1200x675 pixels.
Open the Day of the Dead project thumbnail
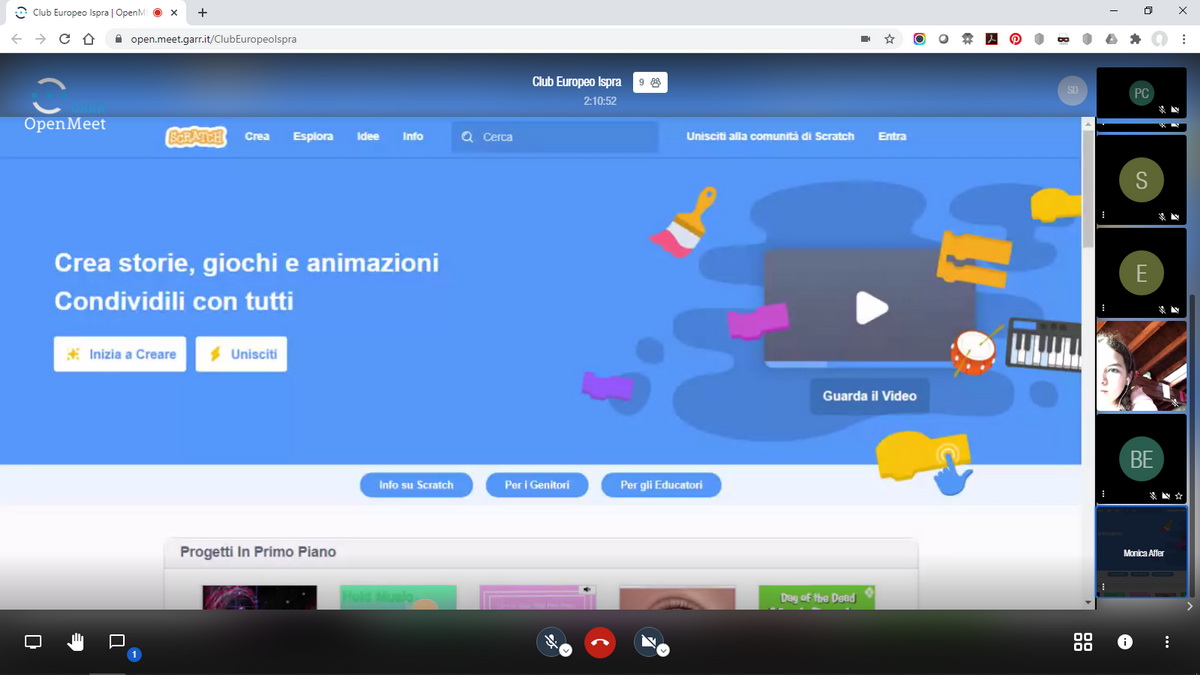coord(817,597)
